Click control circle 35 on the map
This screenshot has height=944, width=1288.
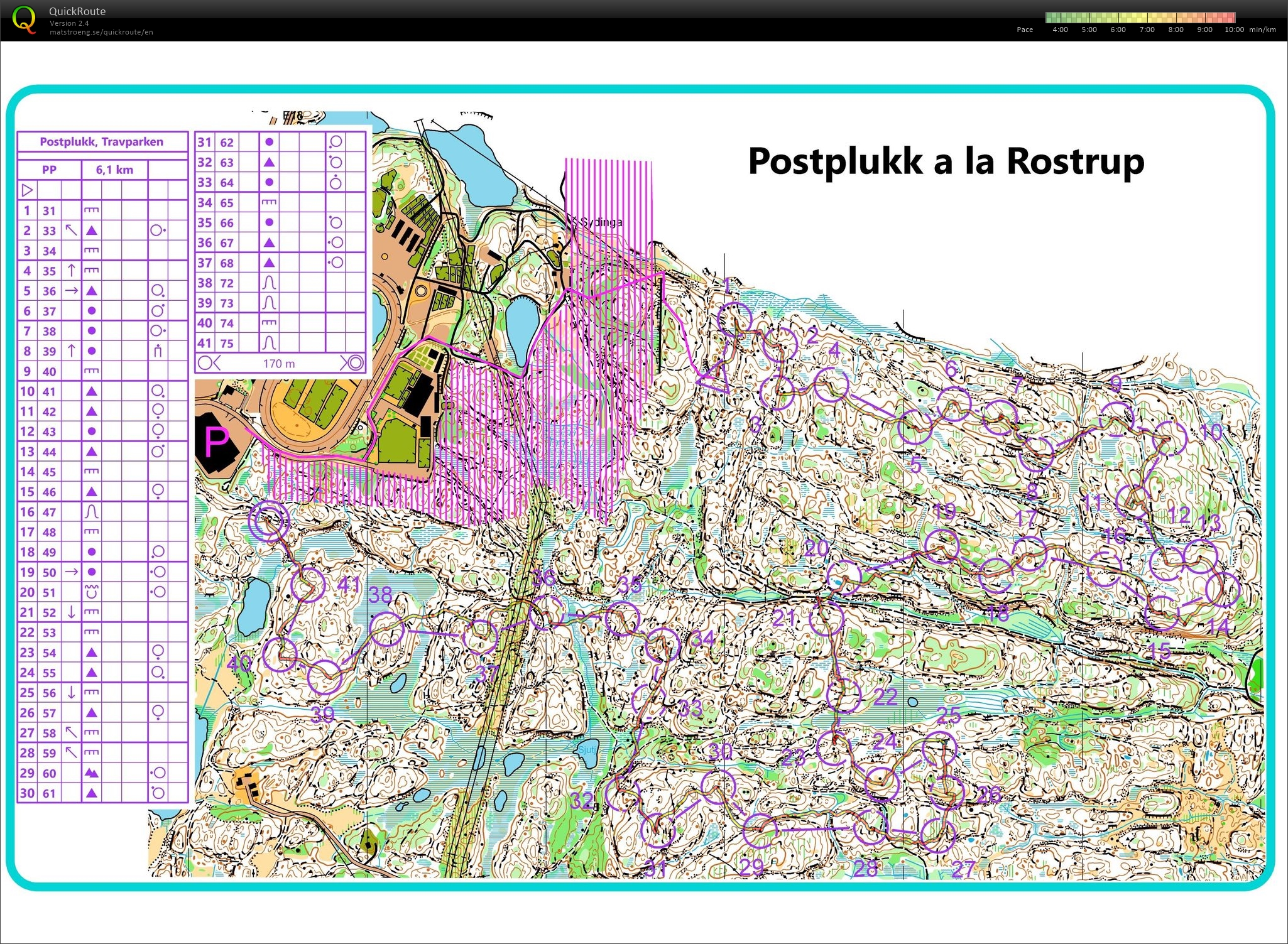click(622, 618)
